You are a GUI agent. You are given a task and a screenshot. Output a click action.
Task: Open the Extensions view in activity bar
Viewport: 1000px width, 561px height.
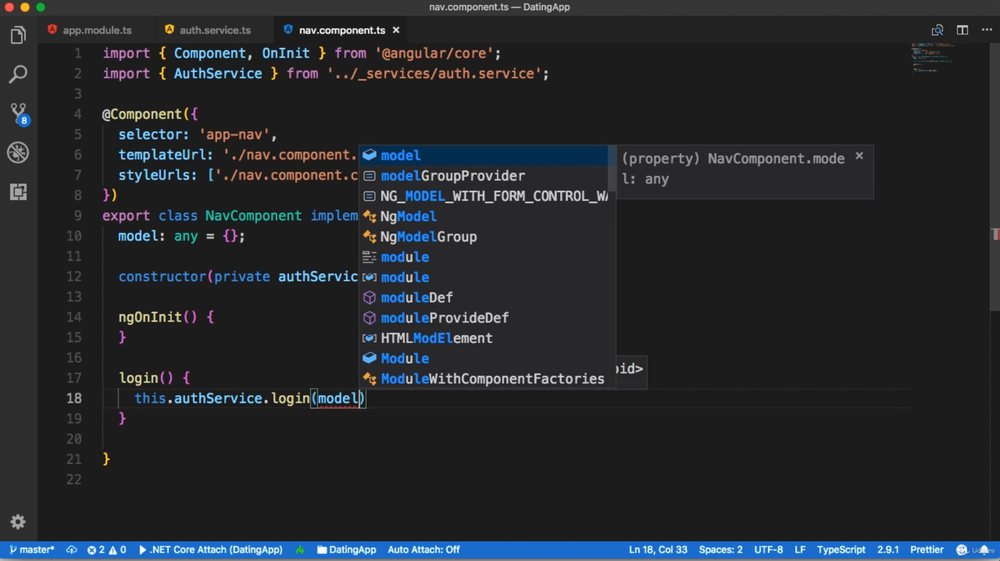coord(18,191)
